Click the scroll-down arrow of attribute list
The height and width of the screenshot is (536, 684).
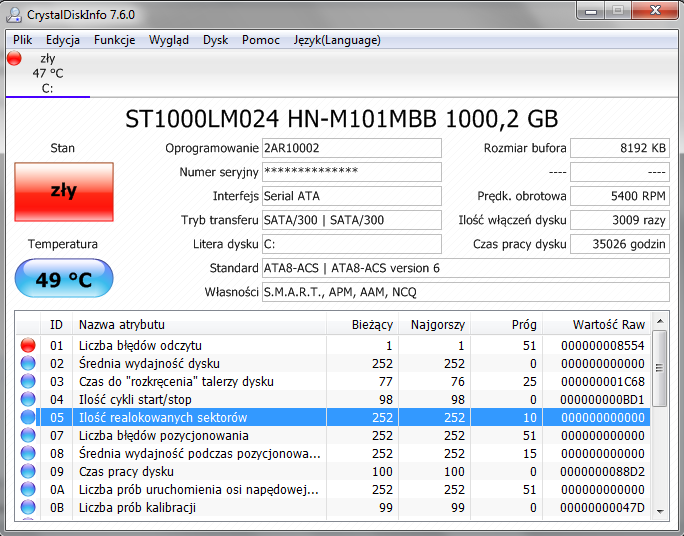660,511
